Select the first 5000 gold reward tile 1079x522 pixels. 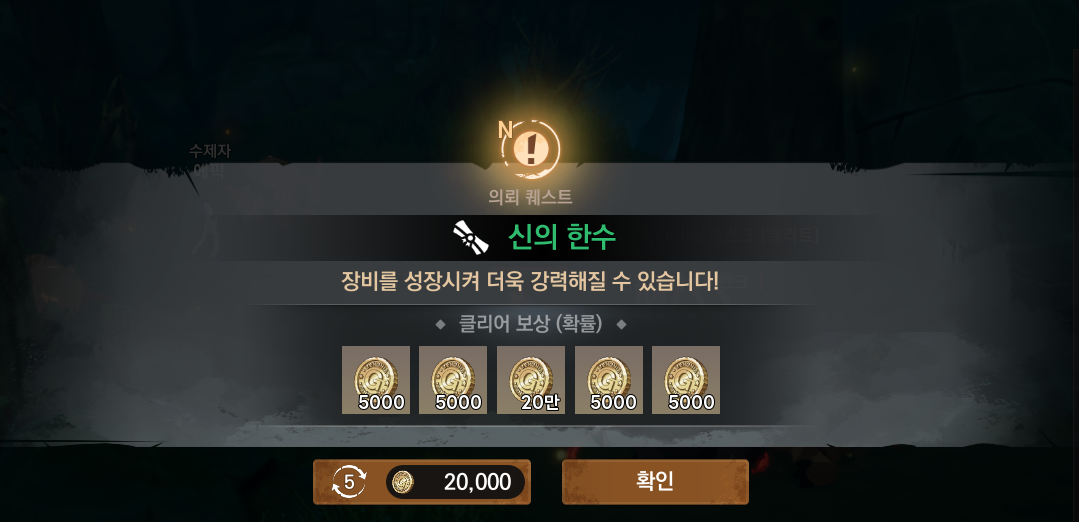376,380
